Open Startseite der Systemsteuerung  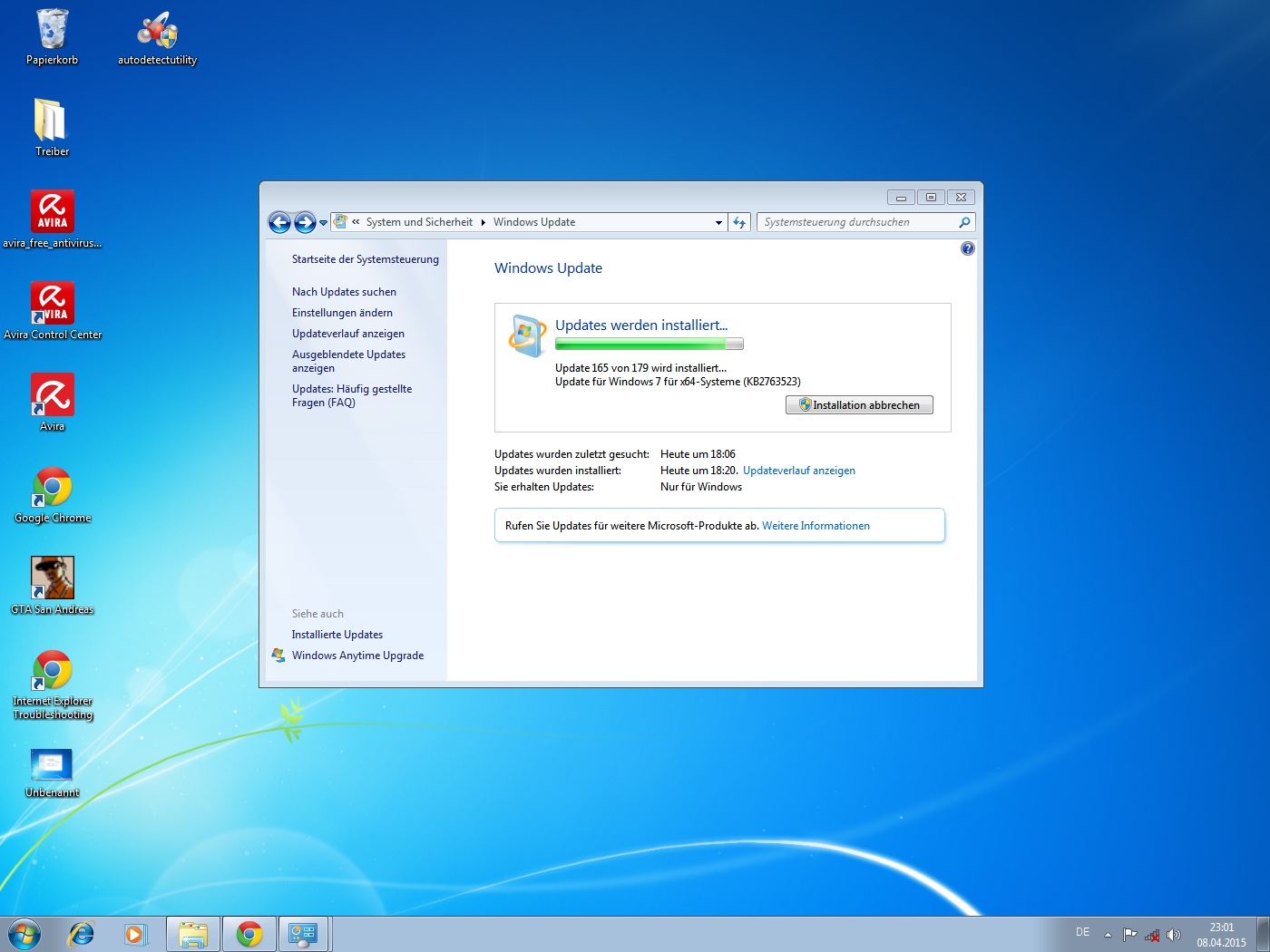click(x=366, y=259)
